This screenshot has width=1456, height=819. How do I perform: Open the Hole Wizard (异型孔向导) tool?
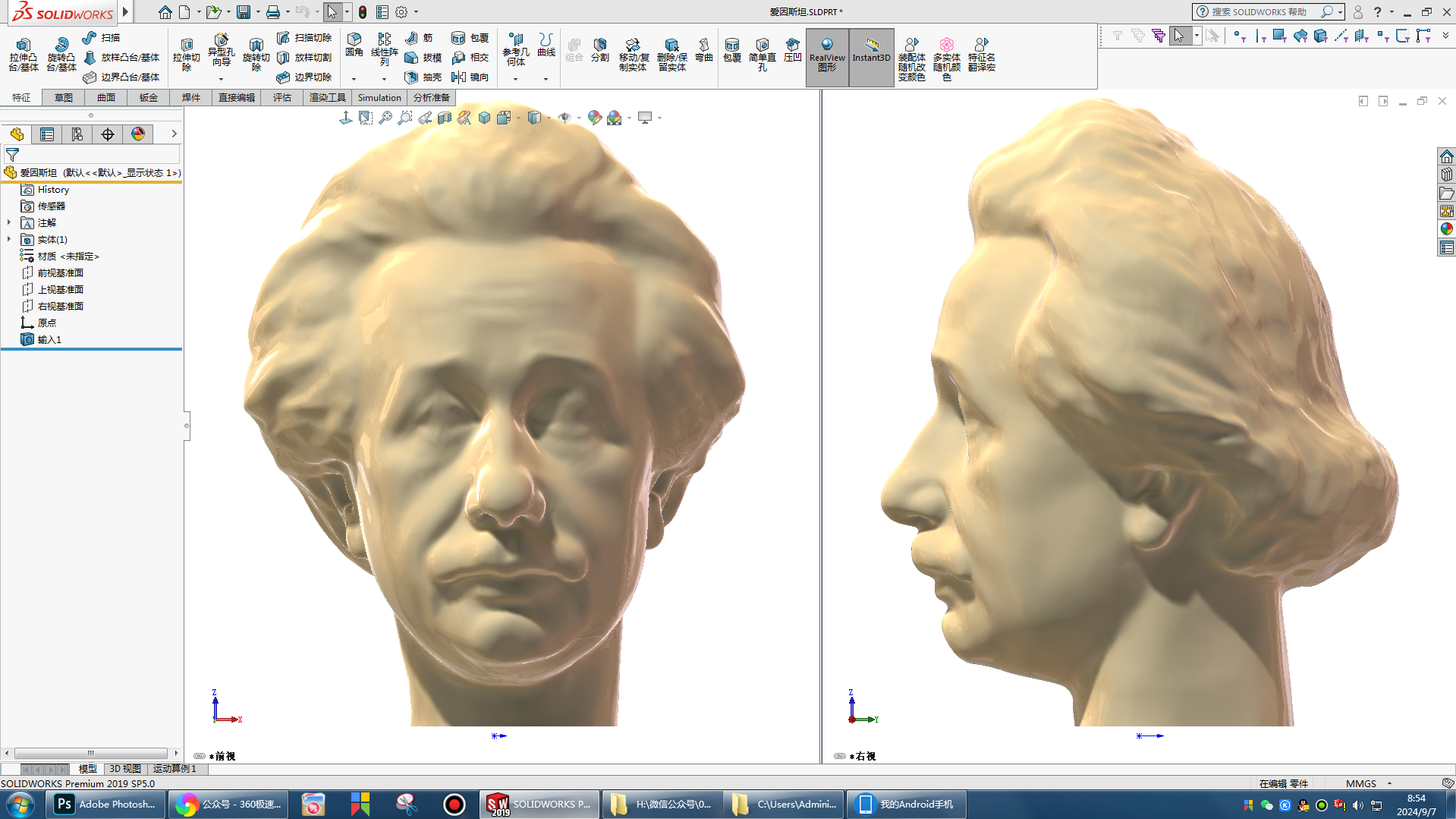pyautogui.click(x=221, y=52)
